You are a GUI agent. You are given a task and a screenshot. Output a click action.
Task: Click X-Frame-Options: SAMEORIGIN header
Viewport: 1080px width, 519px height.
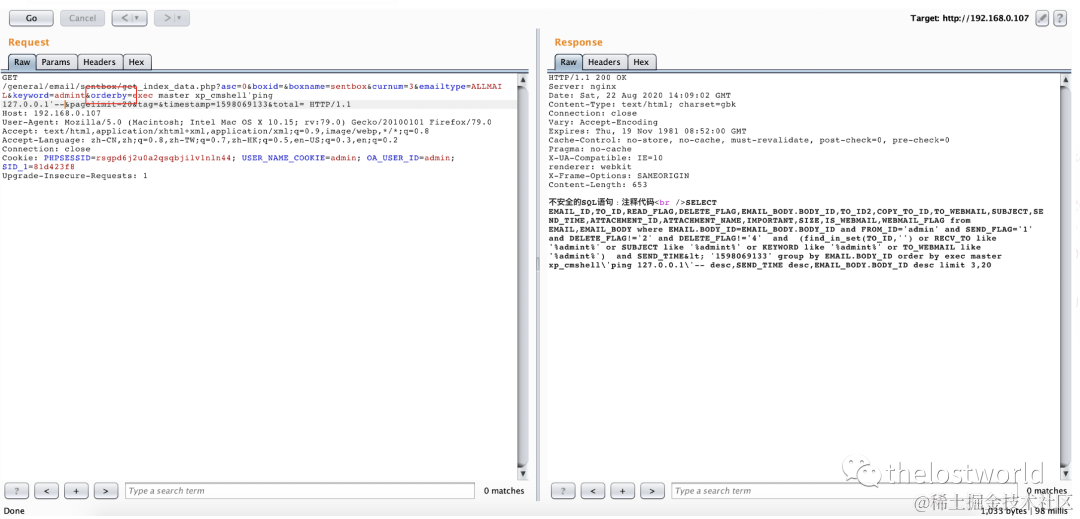click(x=619, y=176)
